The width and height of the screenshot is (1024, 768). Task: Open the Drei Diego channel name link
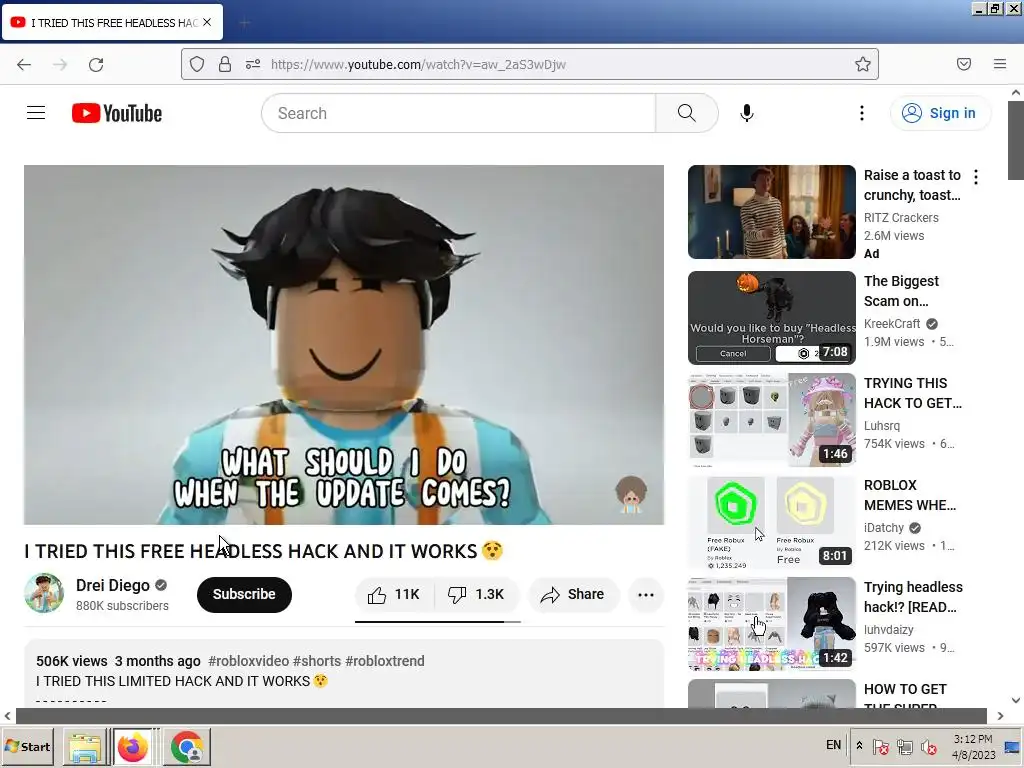[113, 585]
